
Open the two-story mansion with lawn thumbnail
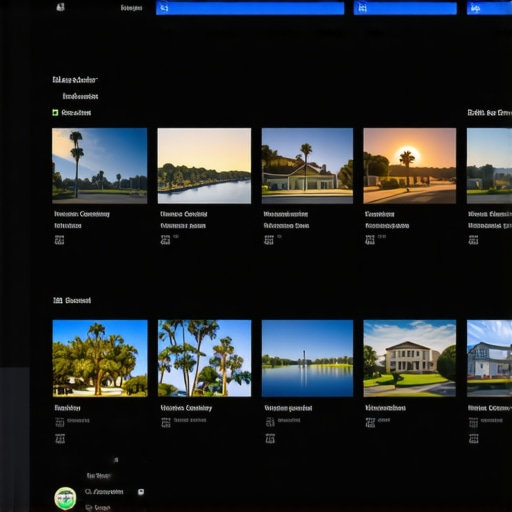click(410, 358)
